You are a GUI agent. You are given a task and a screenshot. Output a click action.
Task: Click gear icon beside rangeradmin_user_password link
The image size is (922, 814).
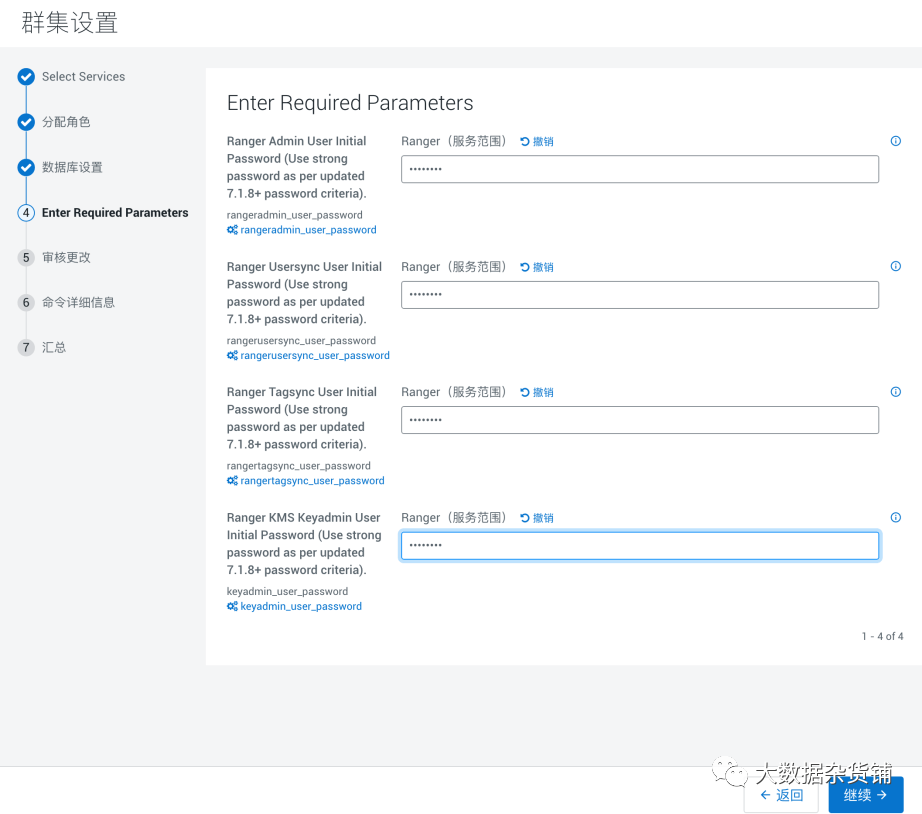pyautogui.click(x=232, y=230)
